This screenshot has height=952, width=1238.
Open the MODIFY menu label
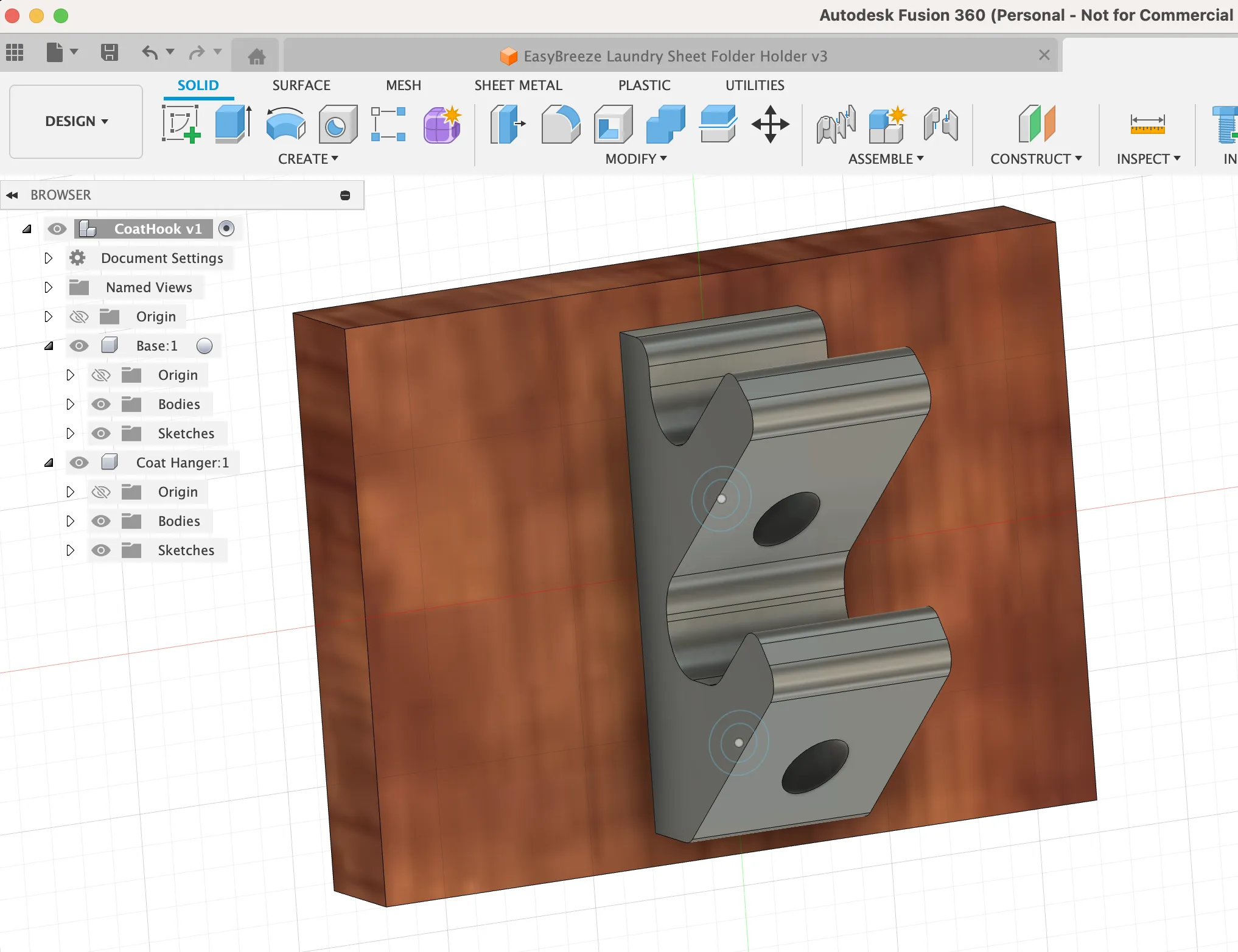(636, 159)
